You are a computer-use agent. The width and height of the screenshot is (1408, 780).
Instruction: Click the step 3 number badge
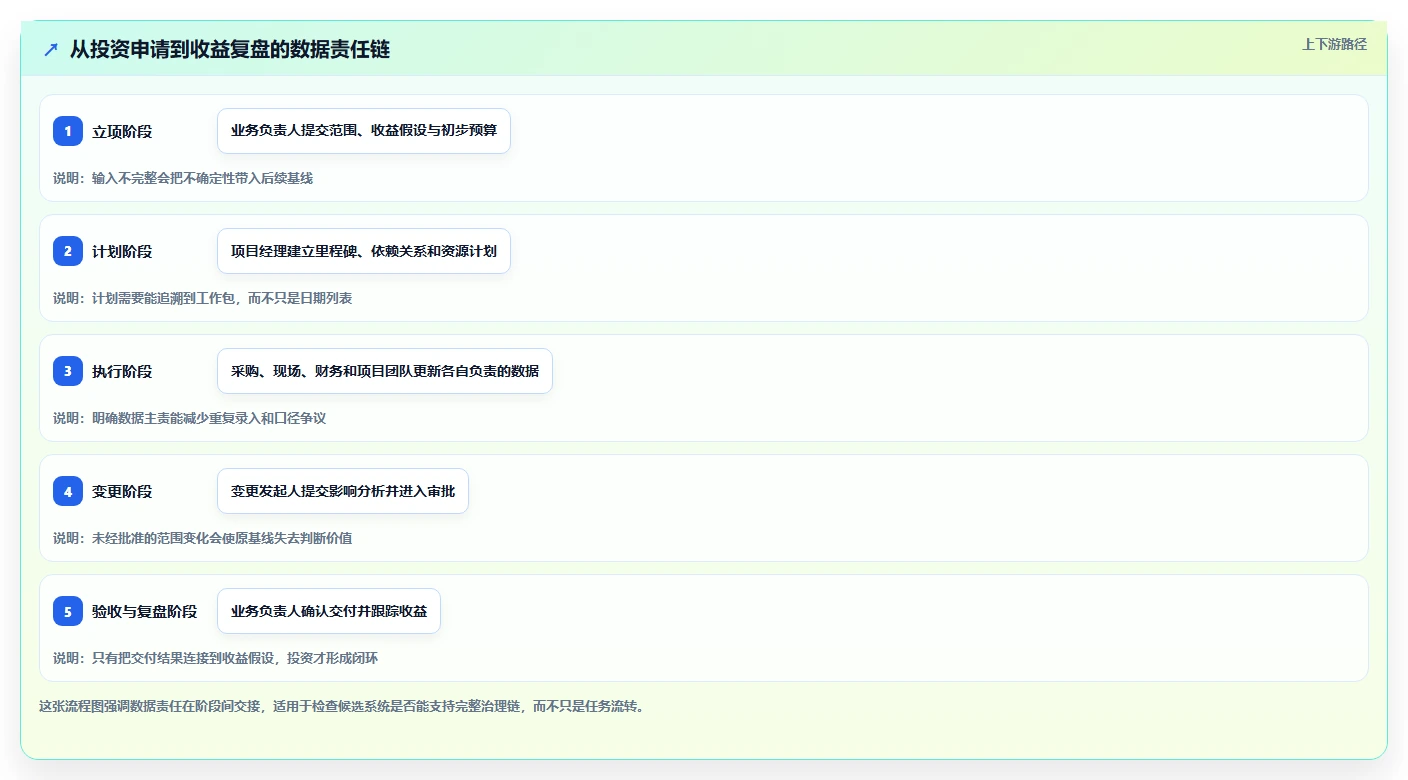(68, 371)
